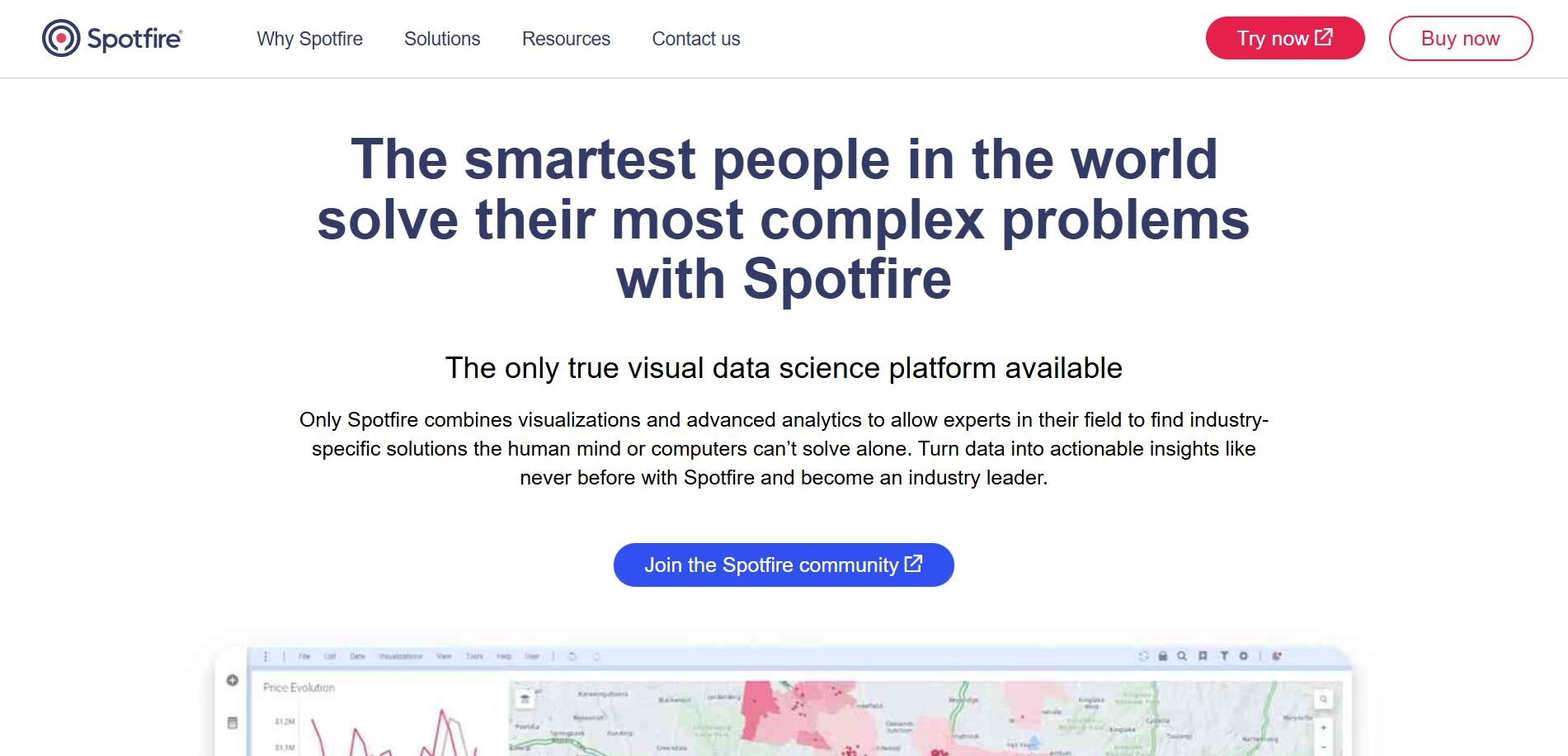Select the bookmark icon in dashboard toolbar
Screen dimensions: 1568x756
pyautogui.click(x=1203, y=656)
